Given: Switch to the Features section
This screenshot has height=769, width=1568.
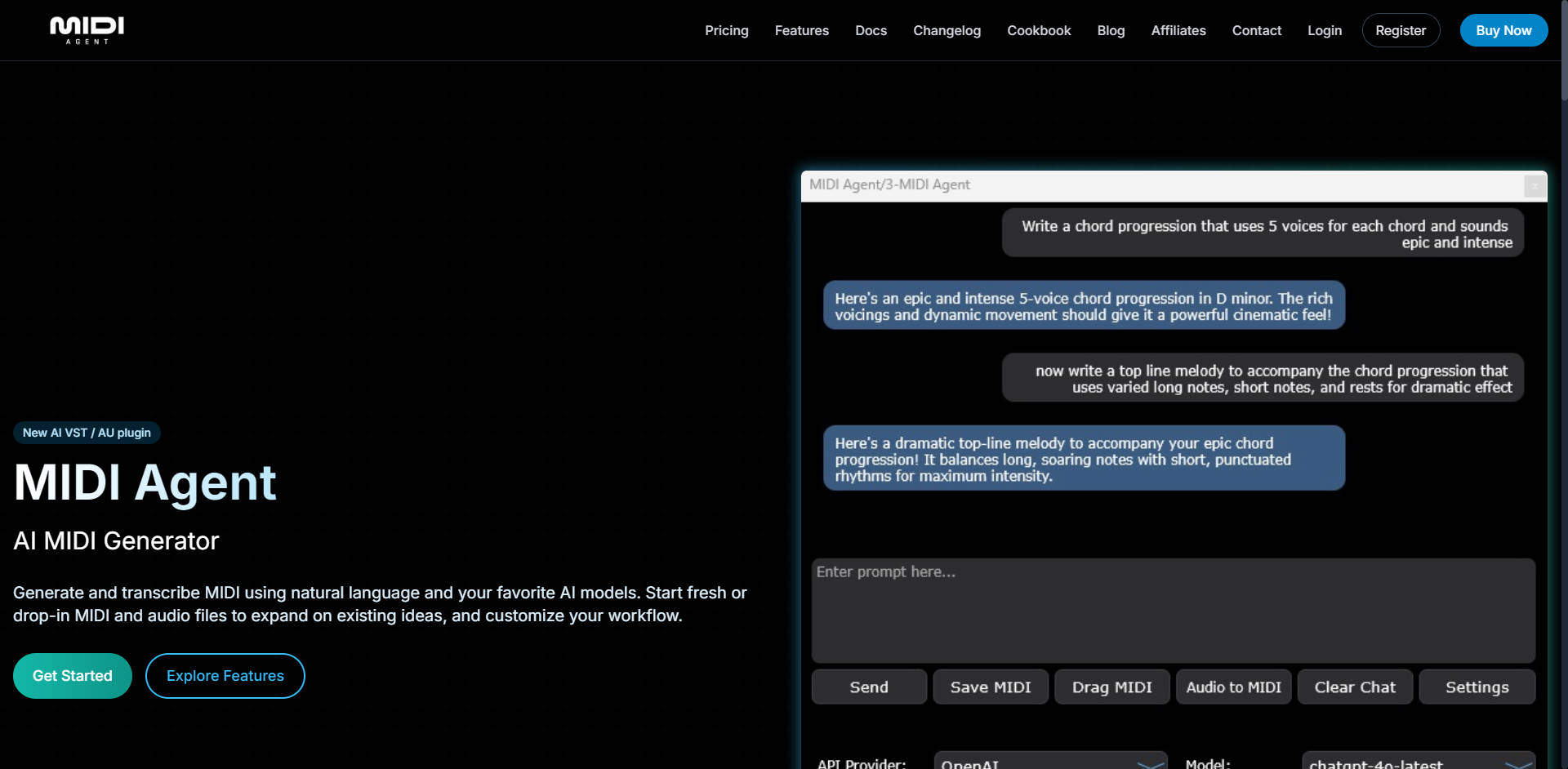Looking at the screenshot, I should 801,30.
